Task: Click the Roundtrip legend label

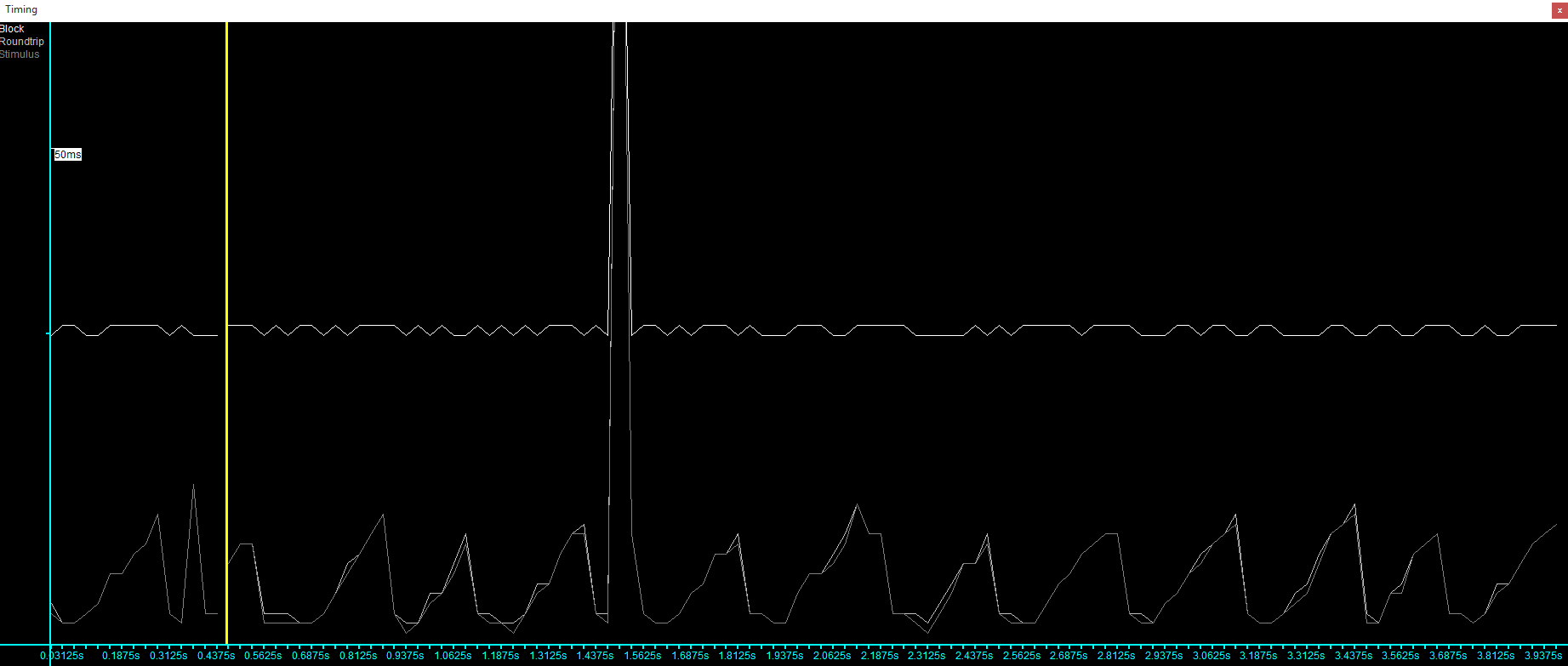Action: [x=22, y=42]
